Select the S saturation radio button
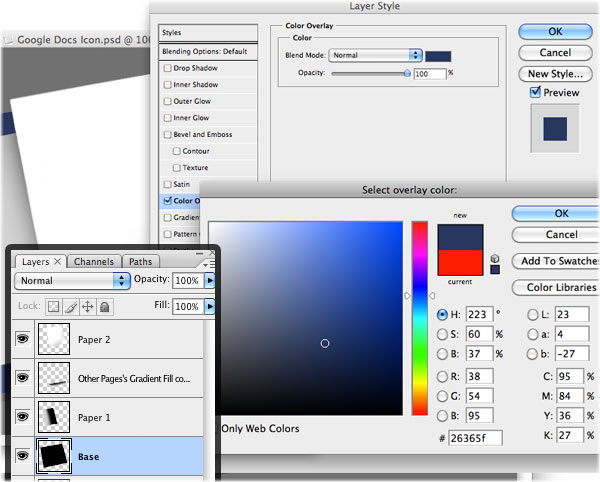 [x=442, y=334]
